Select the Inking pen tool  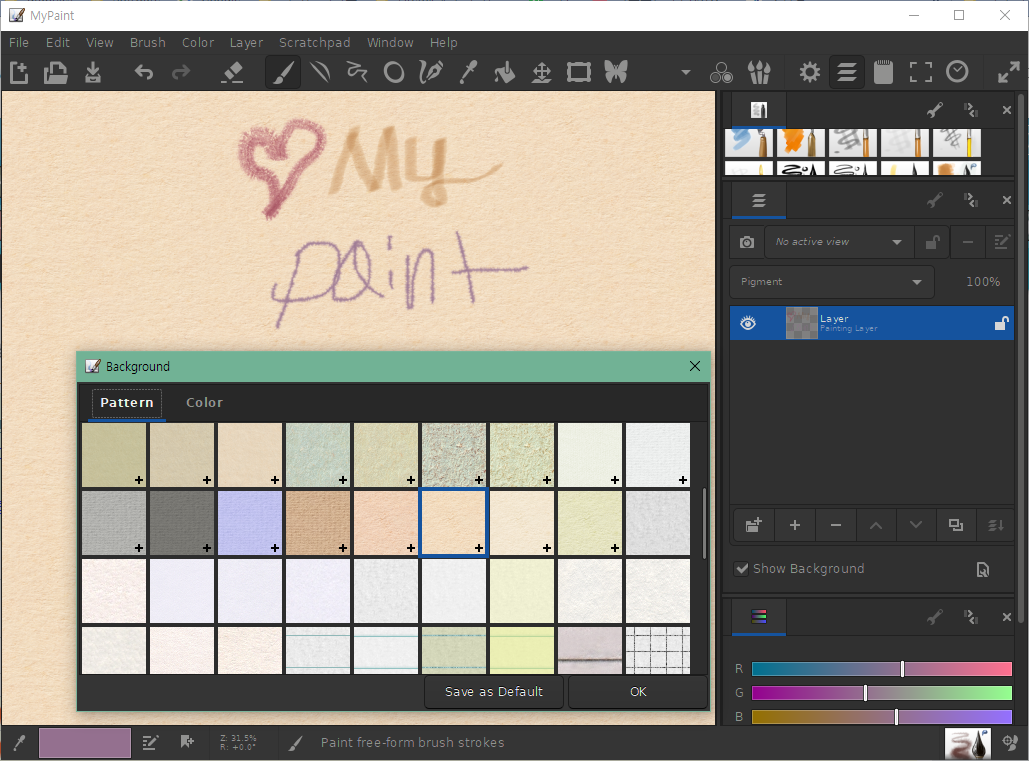click(430, 72)
